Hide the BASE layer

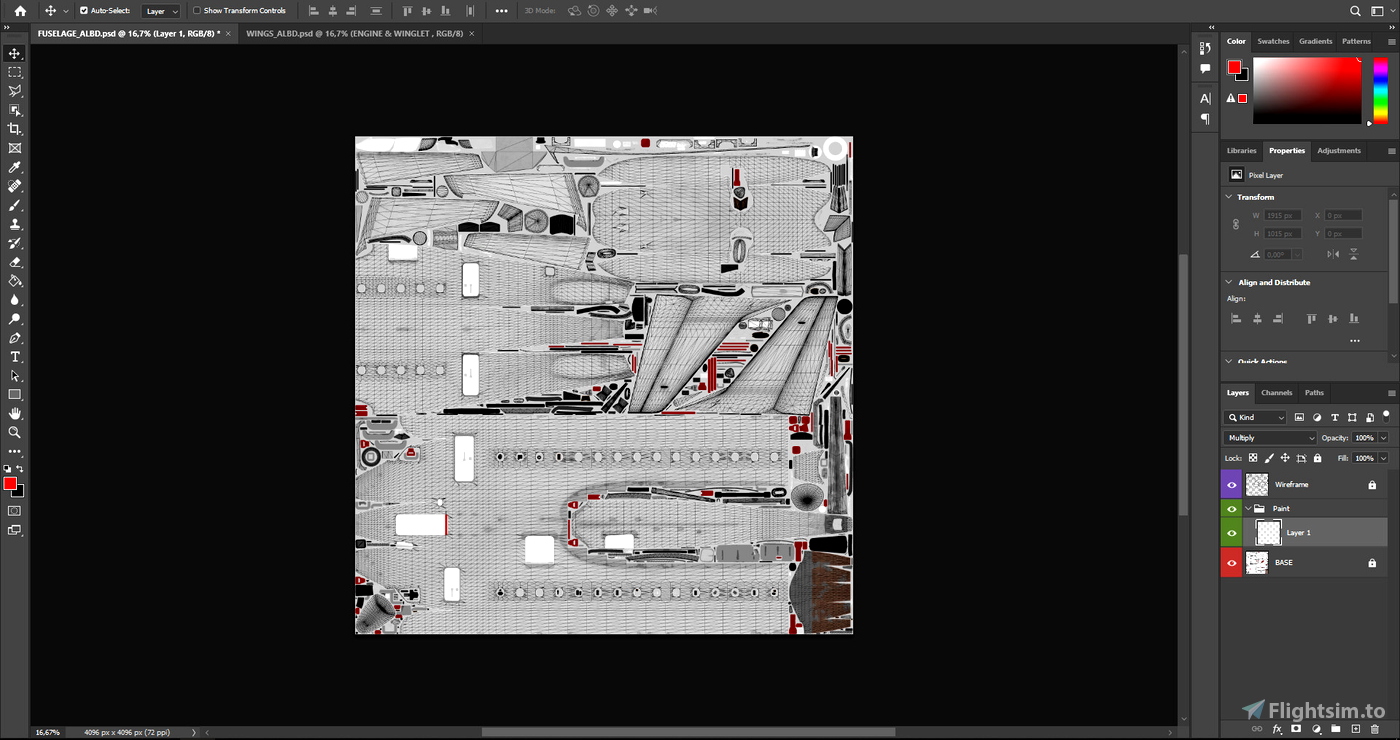click(1231, 563)
